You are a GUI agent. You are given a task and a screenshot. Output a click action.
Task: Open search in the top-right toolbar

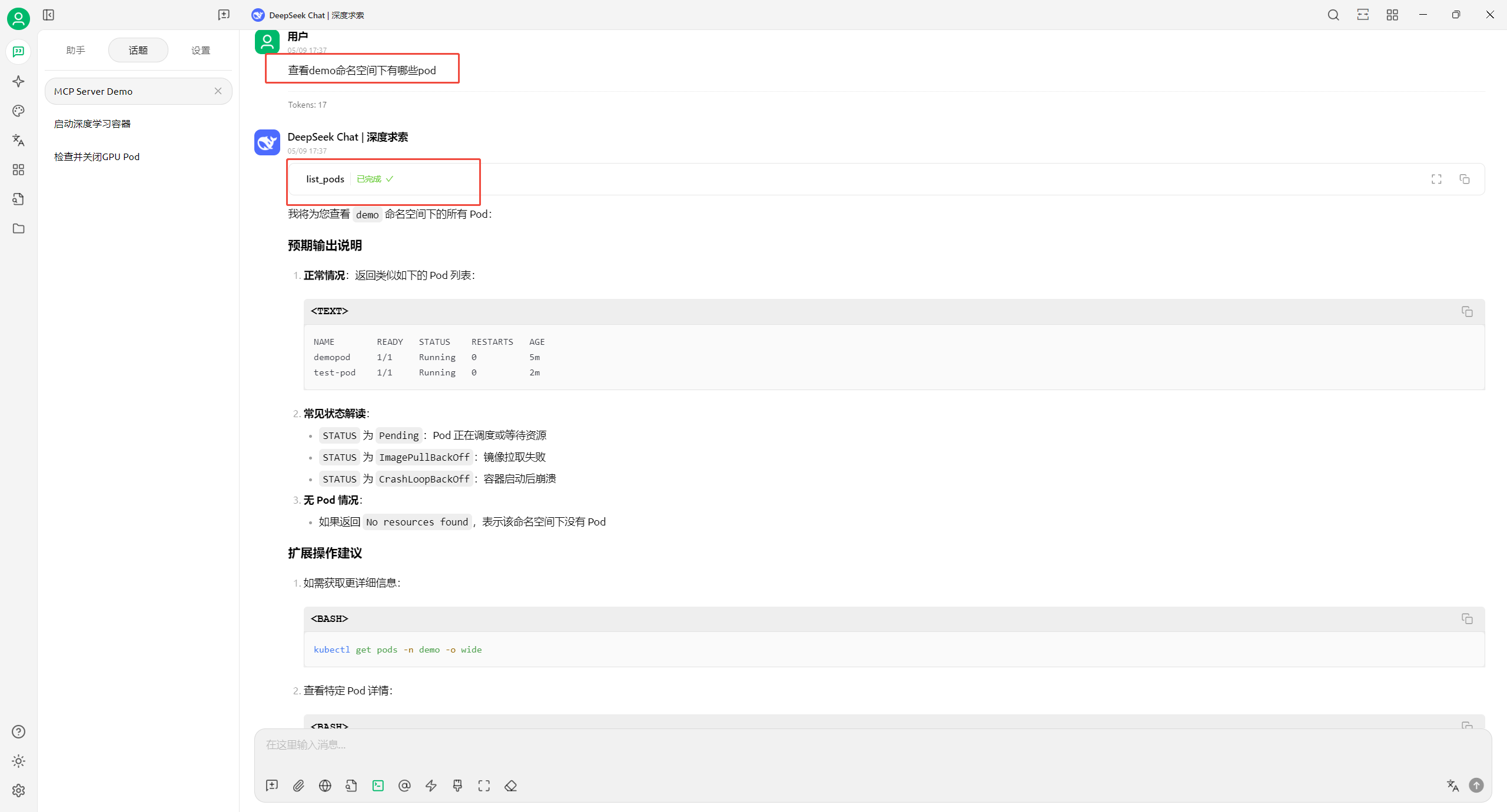click(1333, 15)
